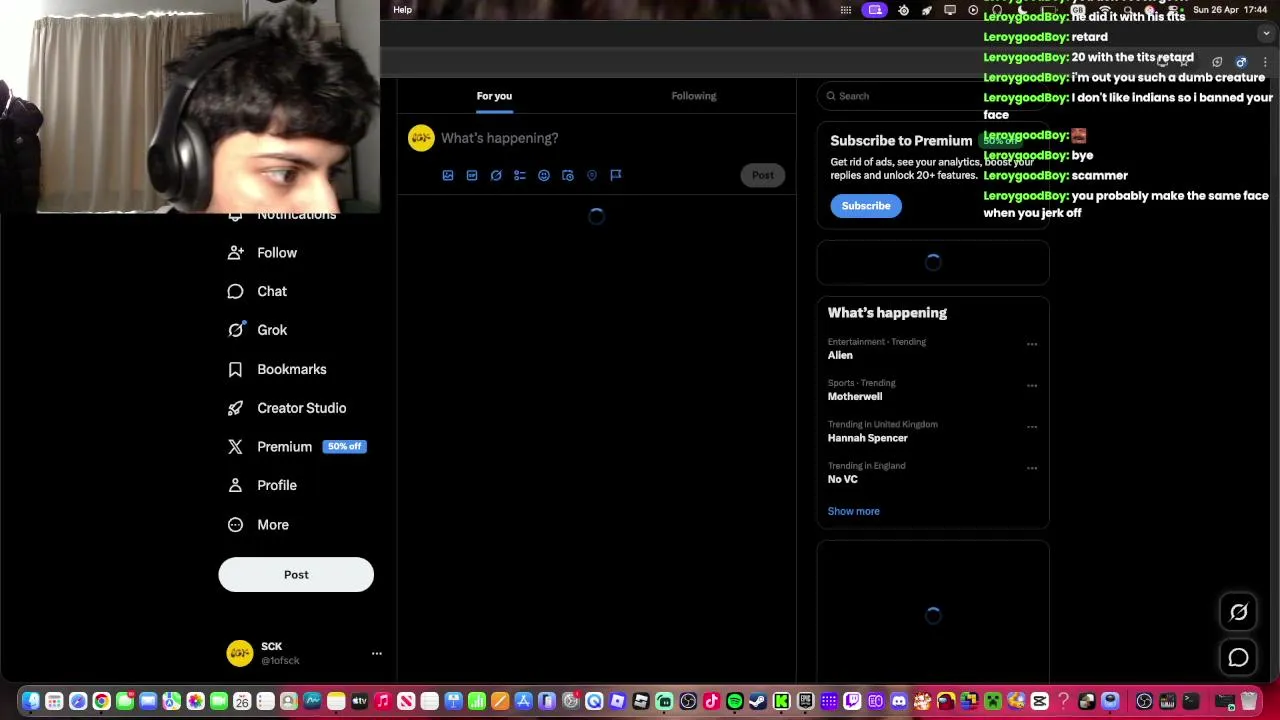Click the SCK profile avatar in the composer
Screen dimensions: 1280x720
pyautogui.click(x=421, y=139)
